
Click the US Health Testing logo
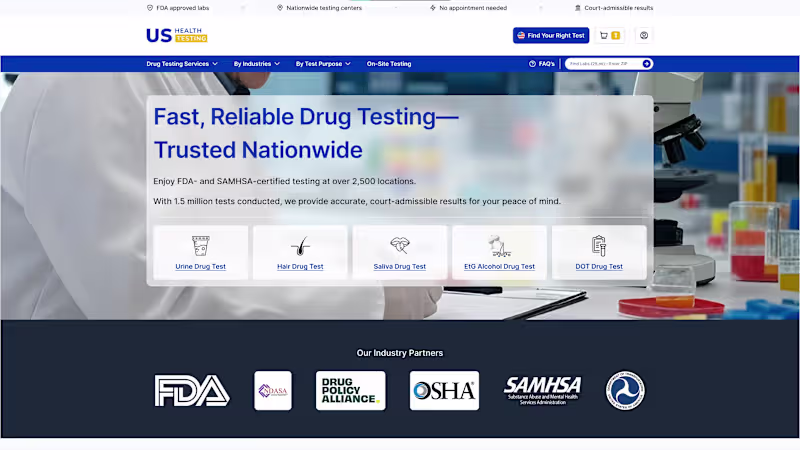tap(177, 35)
